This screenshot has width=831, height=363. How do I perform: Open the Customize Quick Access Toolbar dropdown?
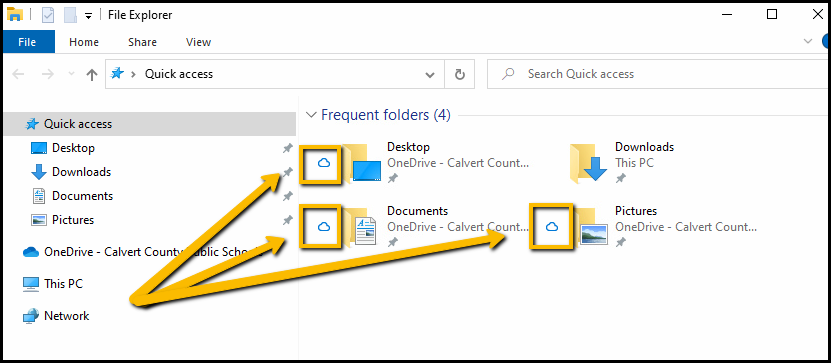click(88, 15)
